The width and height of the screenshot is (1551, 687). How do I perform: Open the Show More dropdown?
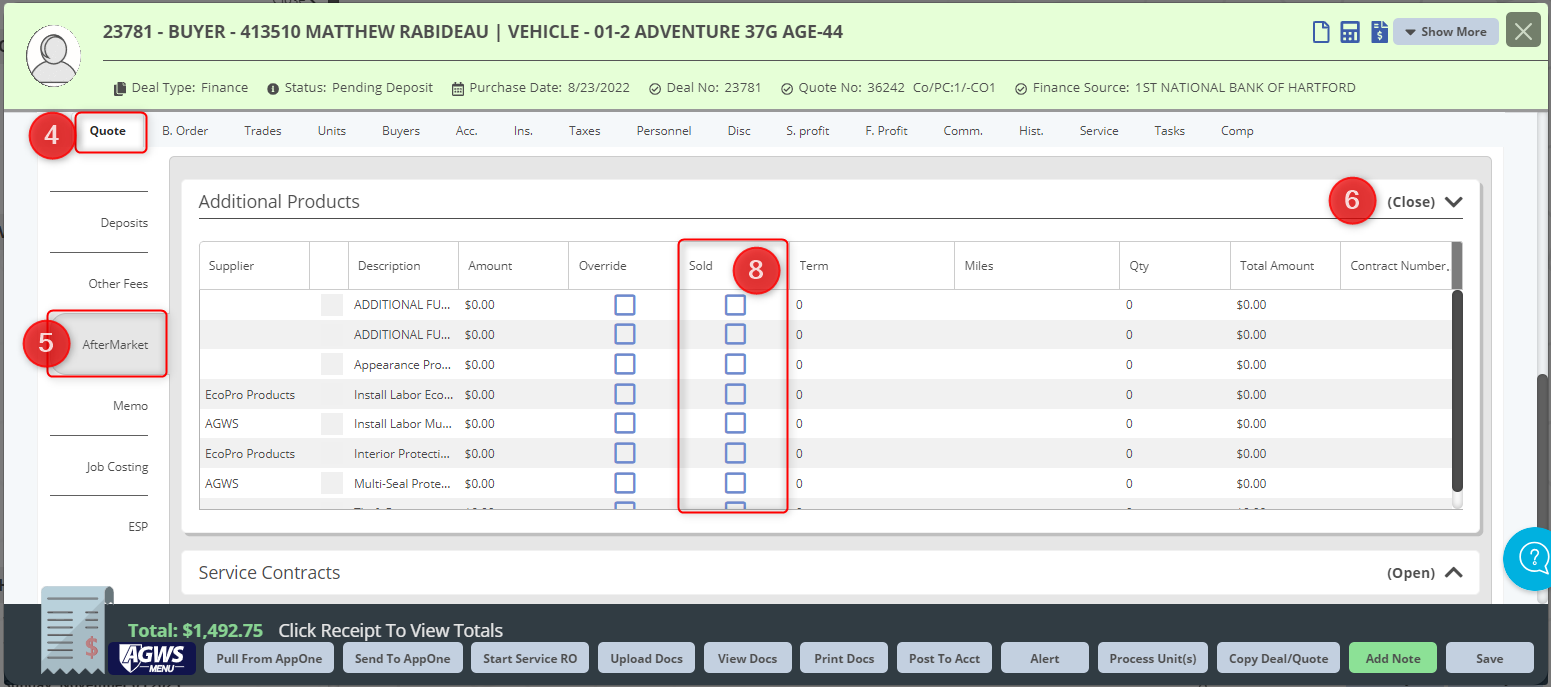coord(1445,31)
